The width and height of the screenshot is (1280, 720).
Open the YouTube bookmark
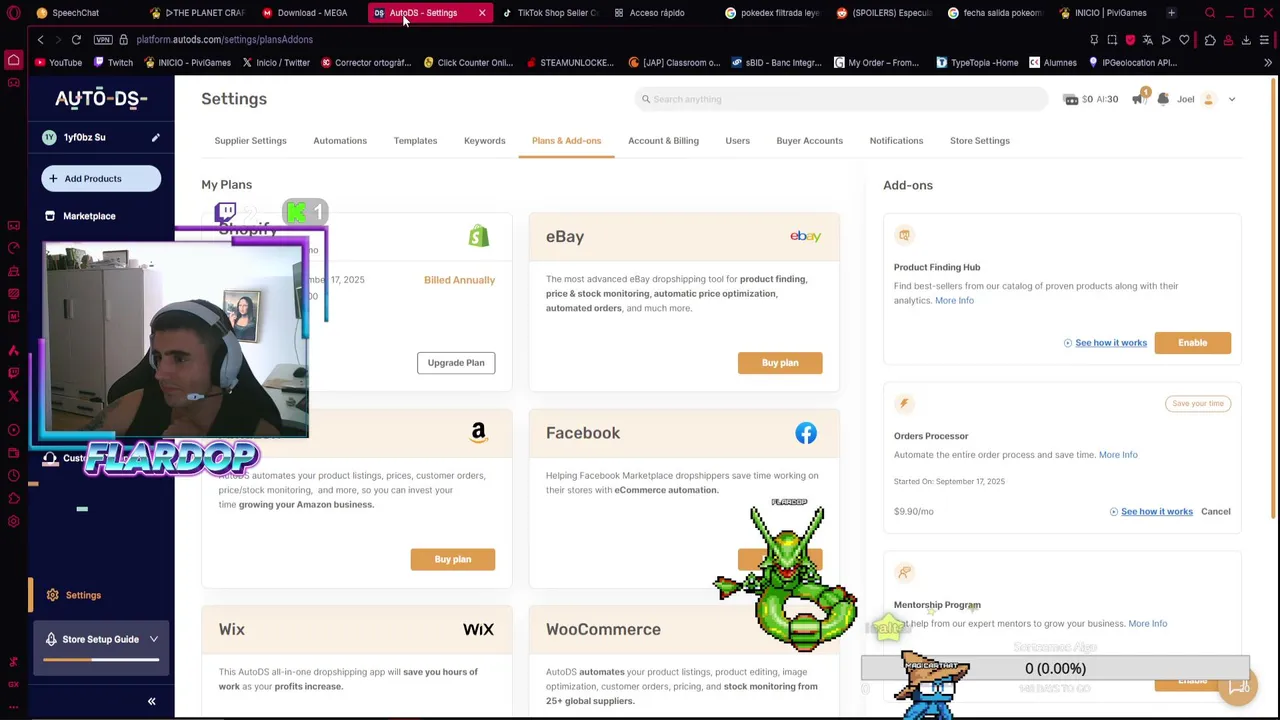point(58,63)
